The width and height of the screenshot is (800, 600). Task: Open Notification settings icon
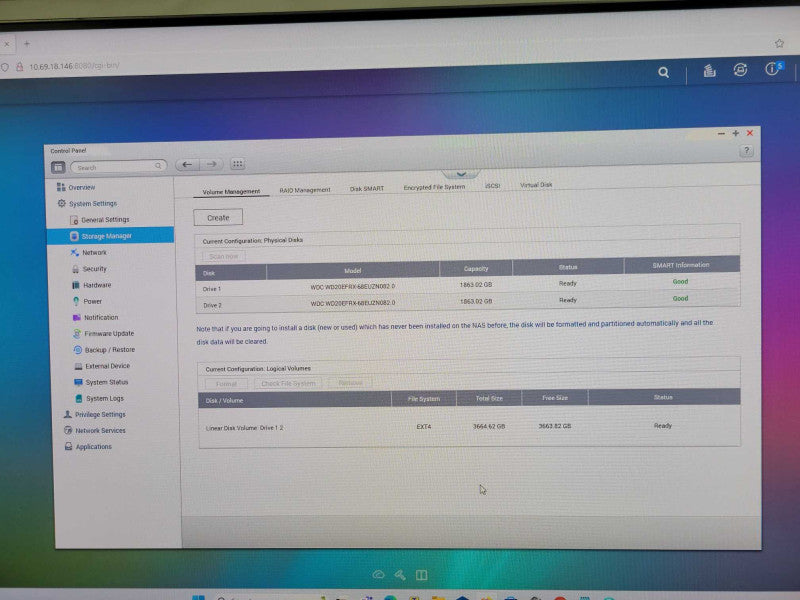[77, 317]
